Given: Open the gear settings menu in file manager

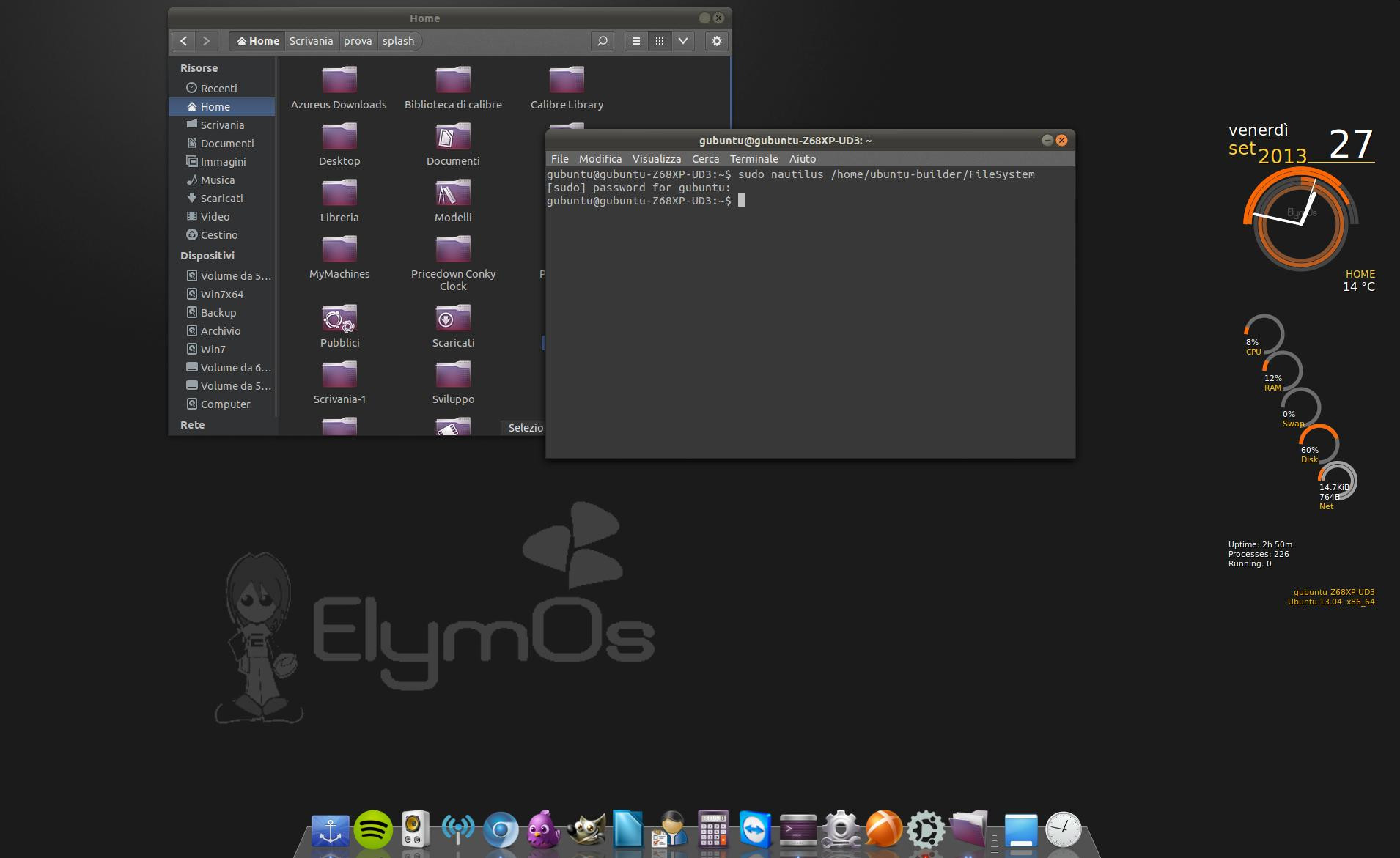Looking at the screenshot, I should pyautogui.click(x=717, y=41).
